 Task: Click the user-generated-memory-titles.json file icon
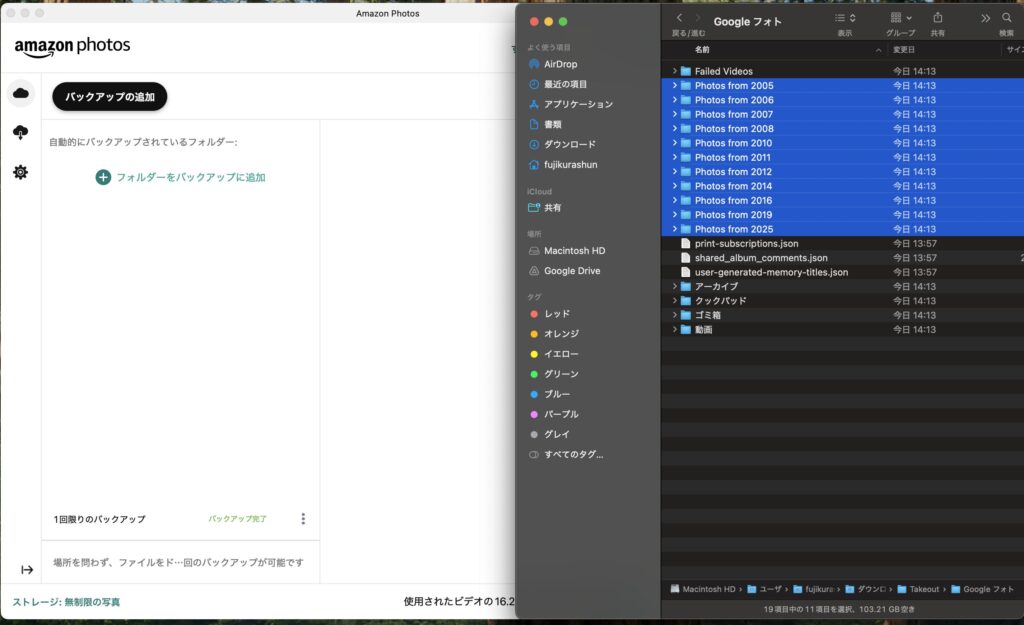(686, 272)
